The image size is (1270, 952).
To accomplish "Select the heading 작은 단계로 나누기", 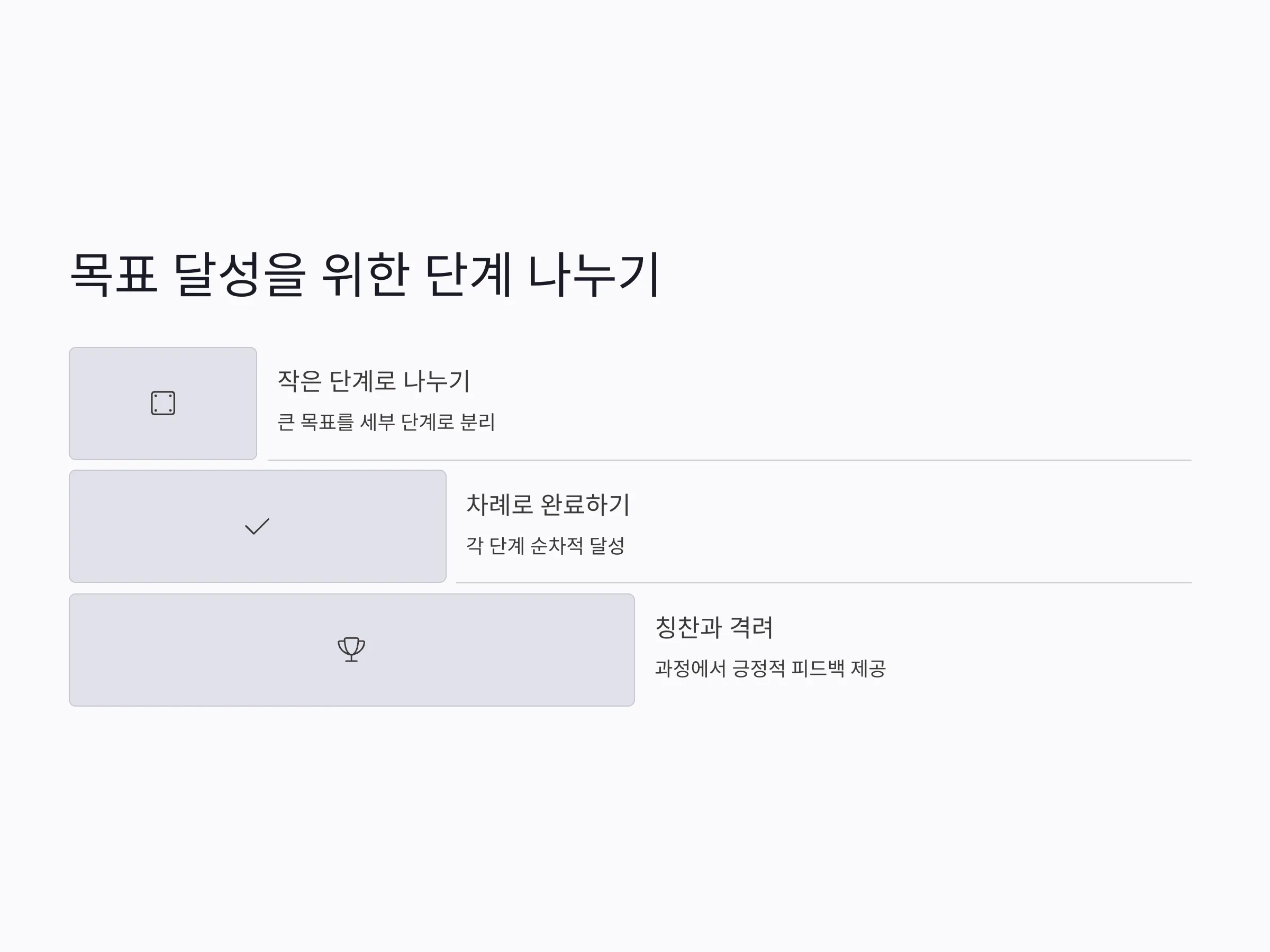I will [374, 381].
